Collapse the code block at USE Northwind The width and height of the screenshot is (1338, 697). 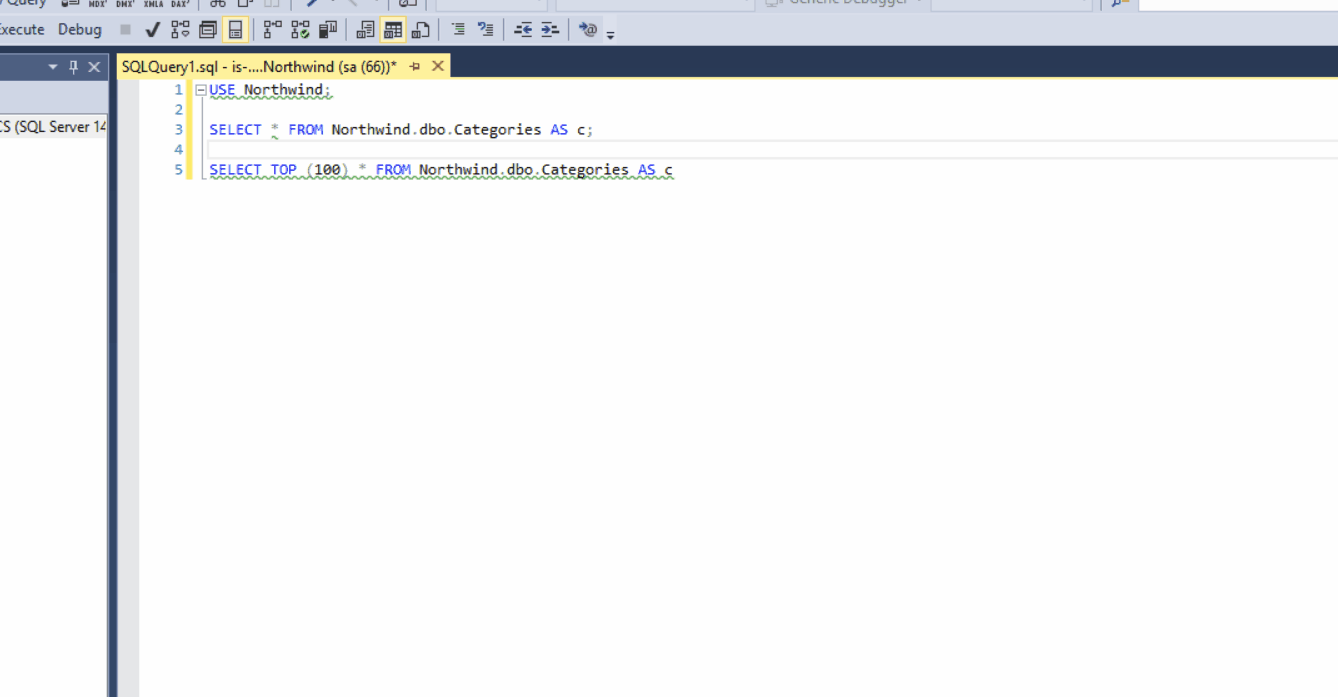pos(201,90)
